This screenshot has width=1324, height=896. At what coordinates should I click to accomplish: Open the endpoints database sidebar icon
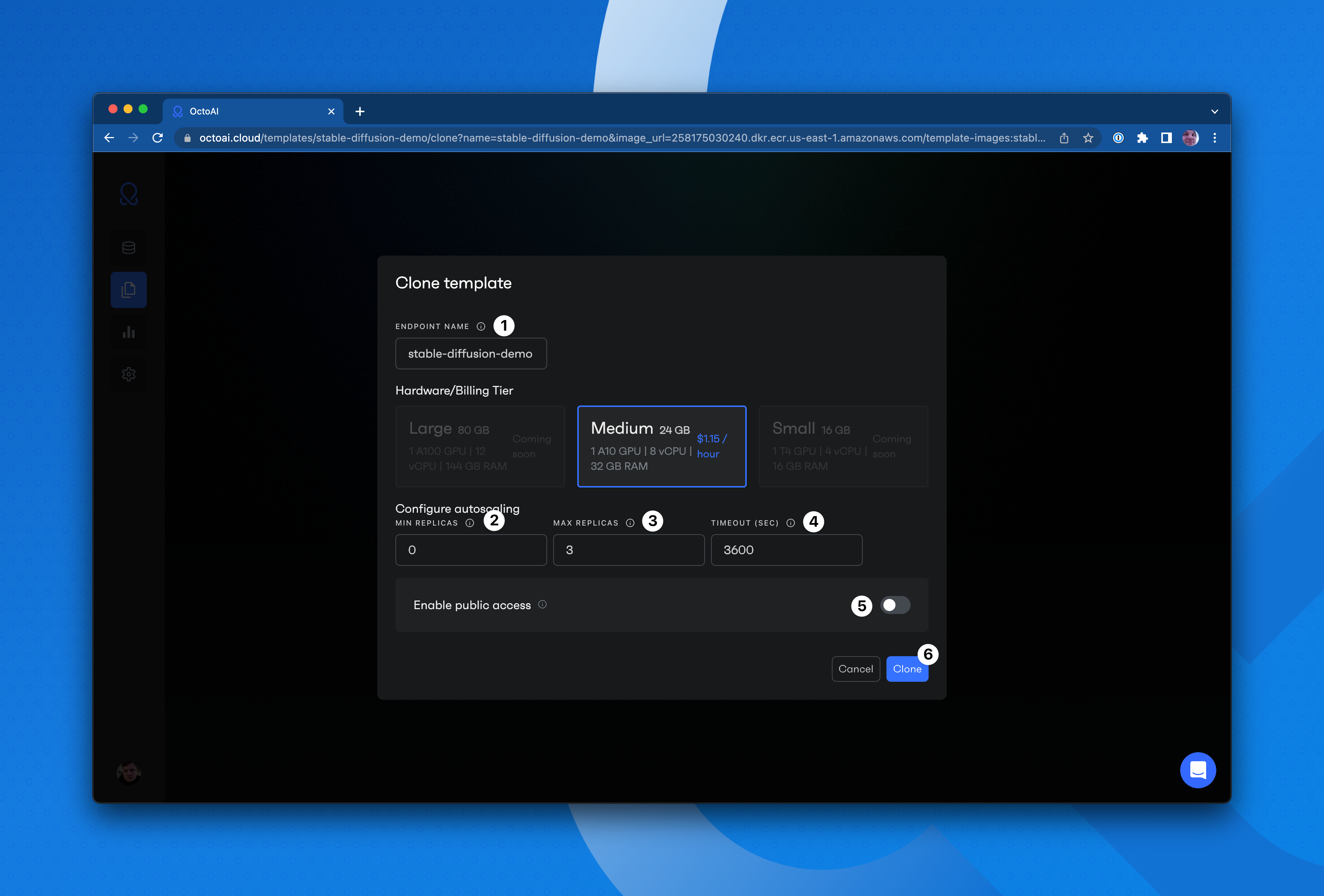[129, 248]
